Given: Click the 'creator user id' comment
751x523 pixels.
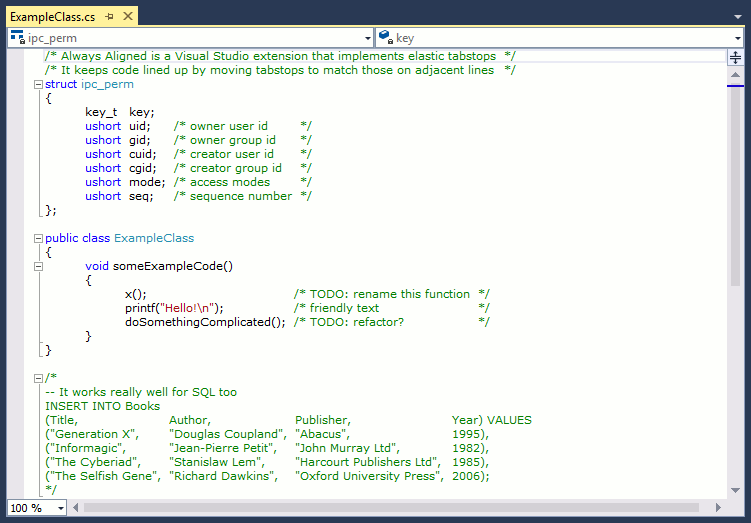Looking at the screenshot, I should click(232, 154).
